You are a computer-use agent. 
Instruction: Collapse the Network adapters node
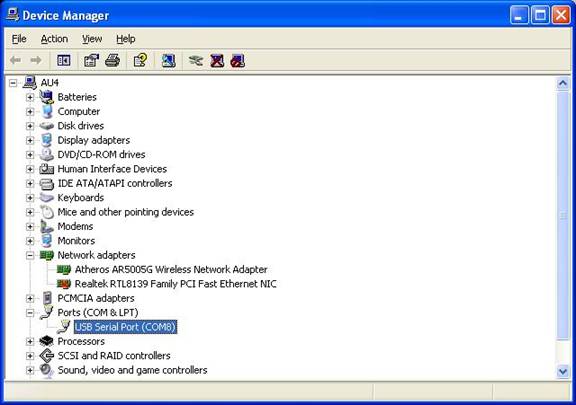(30, 255)
